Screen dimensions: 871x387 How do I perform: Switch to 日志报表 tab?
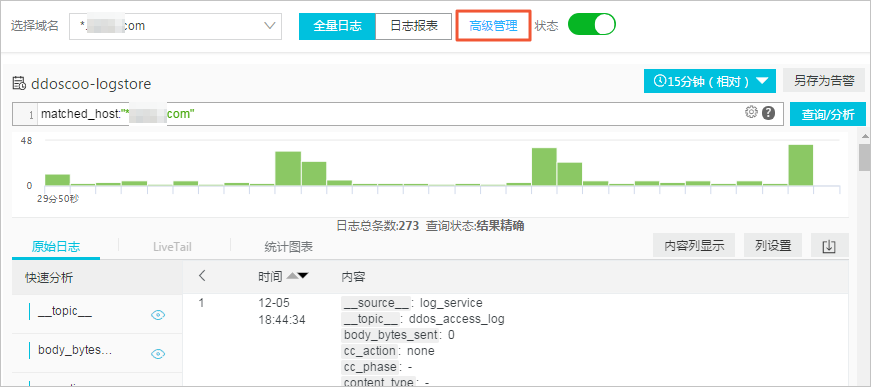point(414,26)
